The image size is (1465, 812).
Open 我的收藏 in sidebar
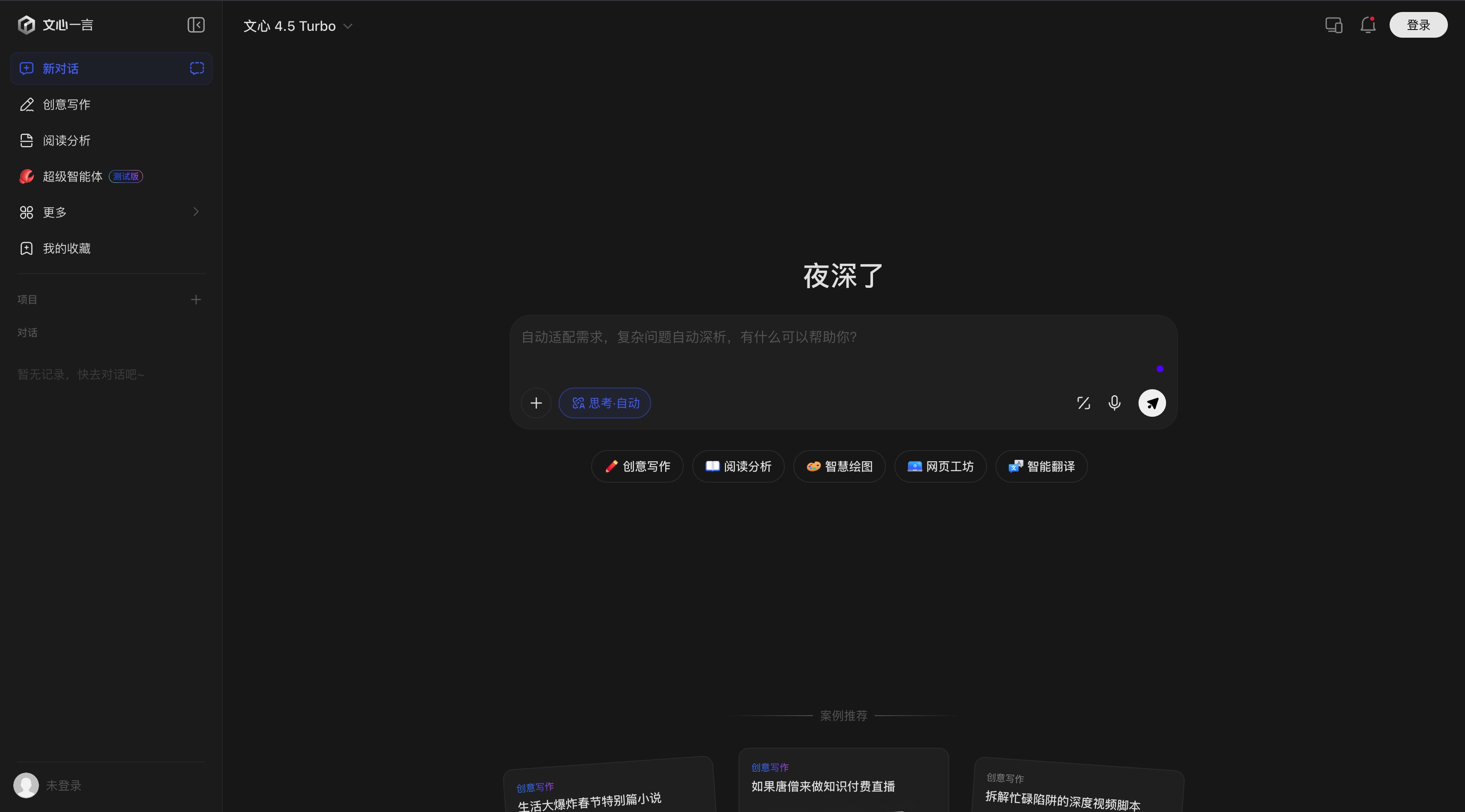click(x=111, y=248)
